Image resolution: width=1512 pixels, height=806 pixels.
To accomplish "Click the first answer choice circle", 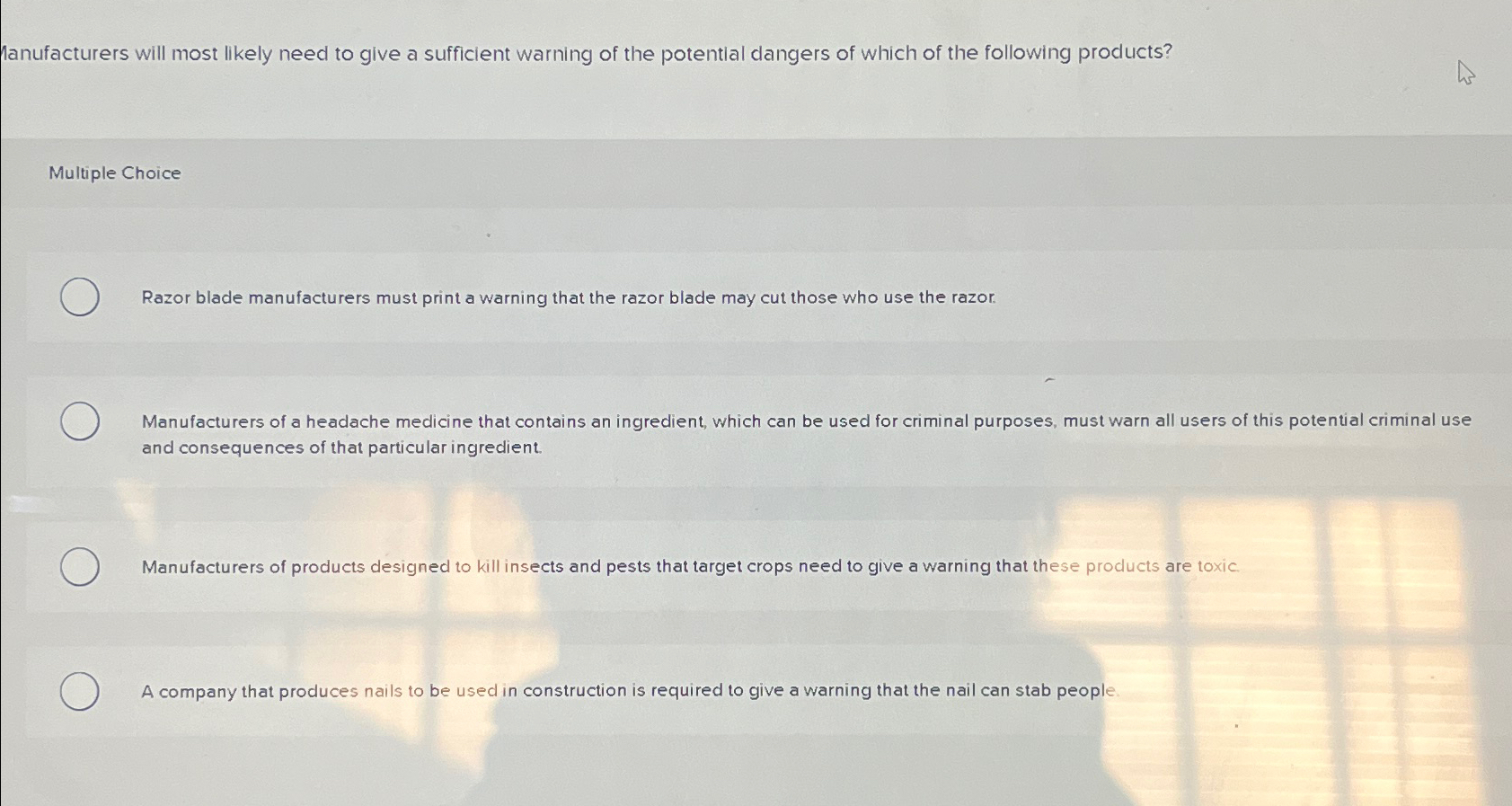I will [79, 297].
